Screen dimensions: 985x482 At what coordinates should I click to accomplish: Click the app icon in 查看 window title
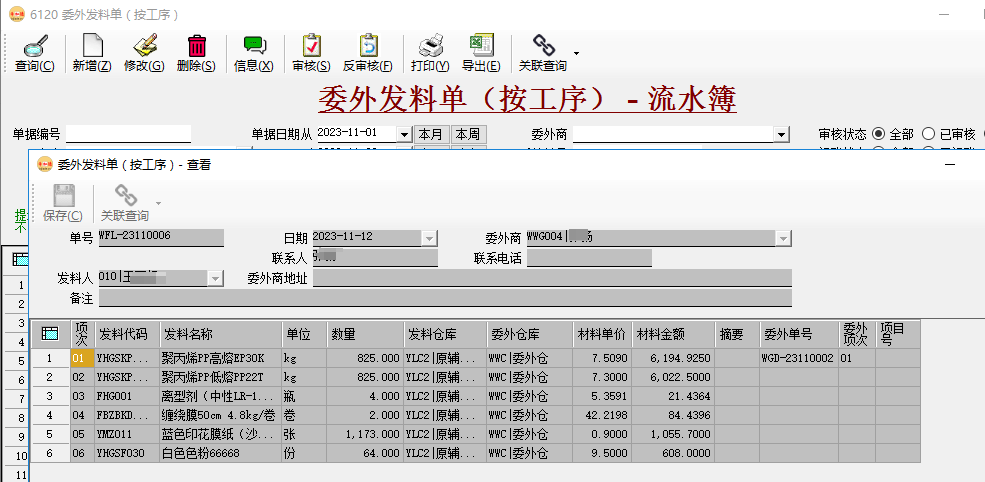[x=45, y=165]
